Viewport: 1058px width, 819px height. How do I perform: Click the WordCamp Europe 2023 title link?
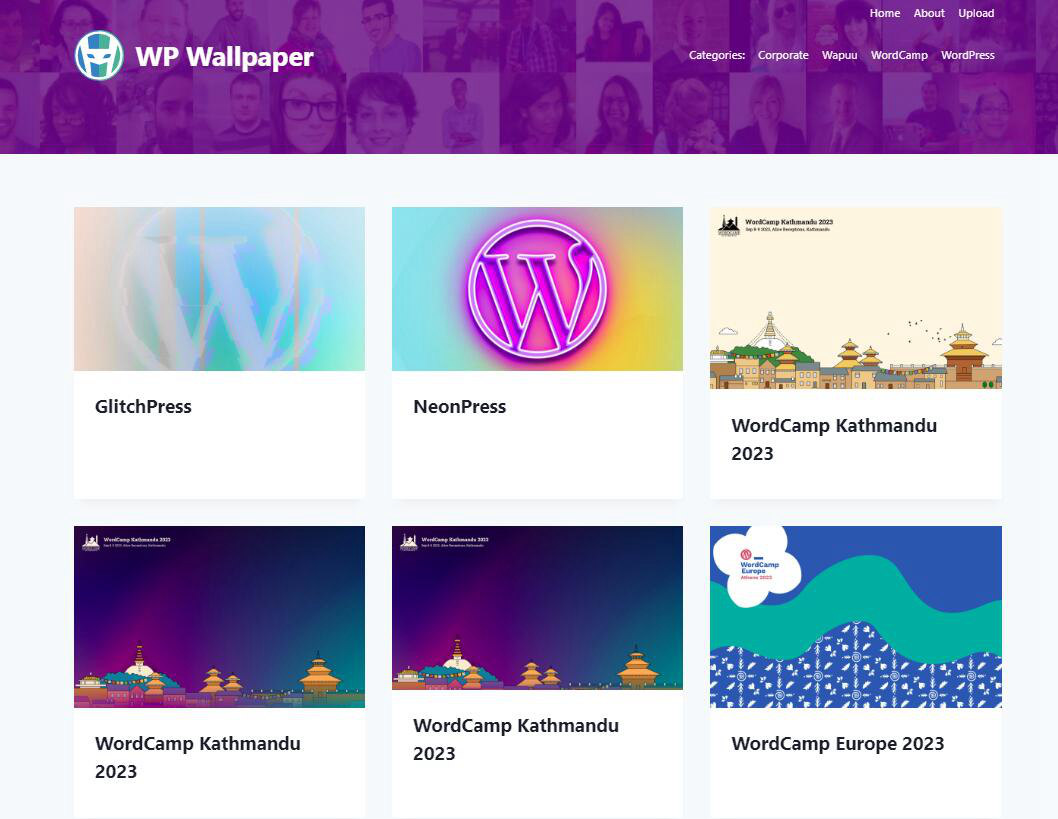point(837,743)
